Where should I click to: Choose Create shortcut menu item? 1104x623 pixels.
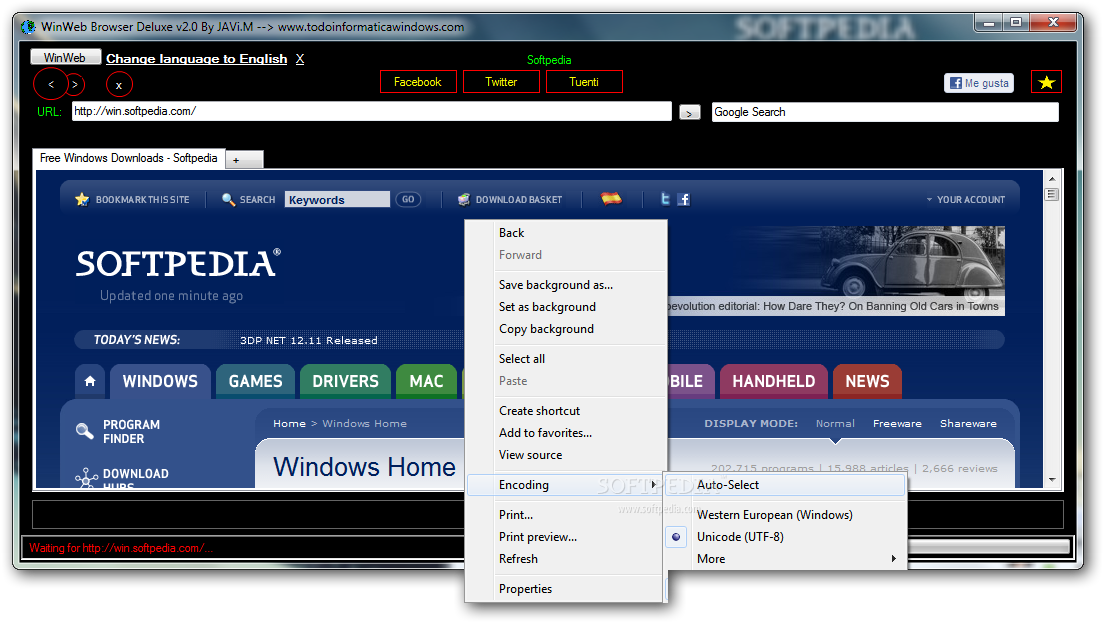[565, 410]
